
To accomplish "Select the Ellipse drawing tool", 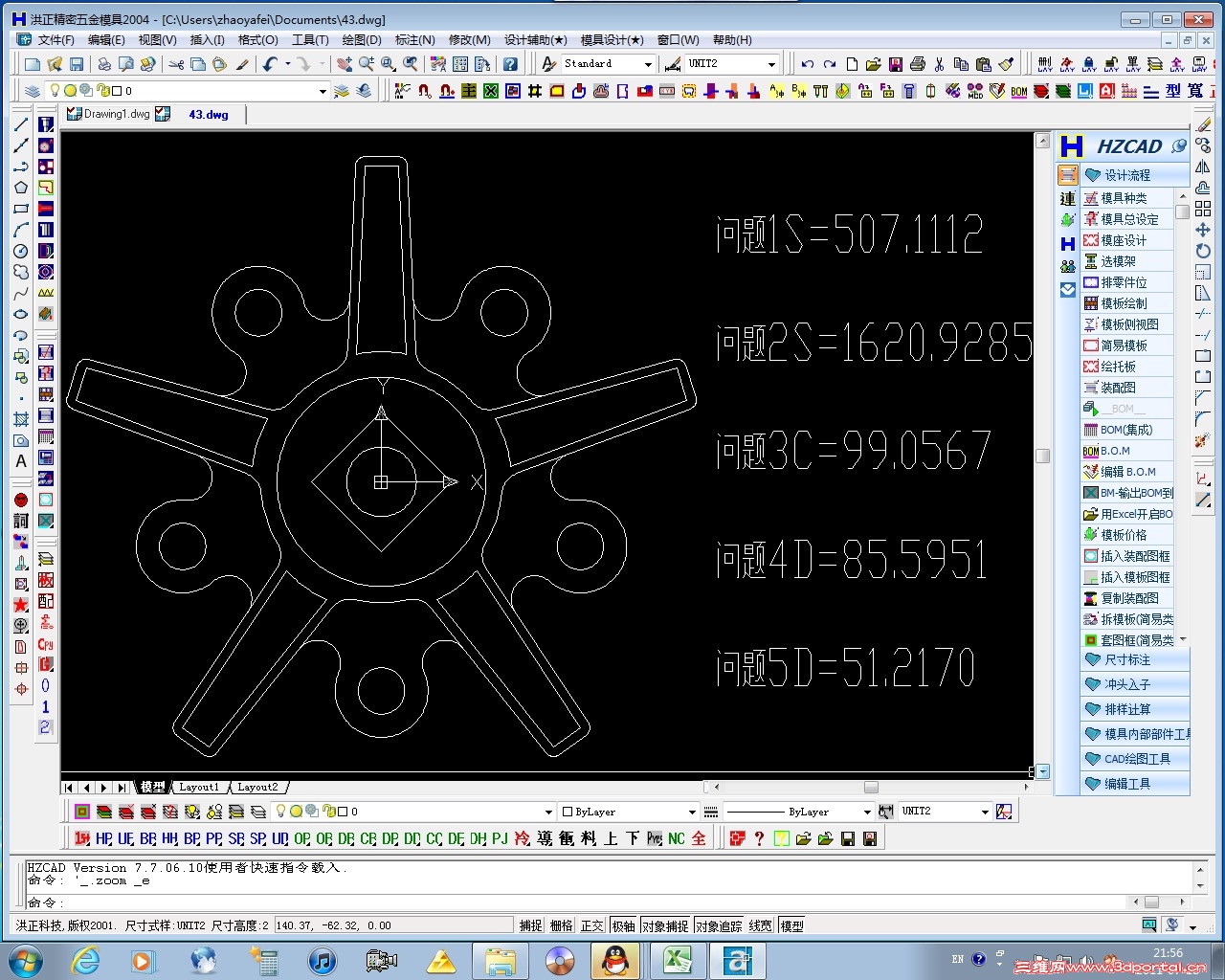I will 21,314.
